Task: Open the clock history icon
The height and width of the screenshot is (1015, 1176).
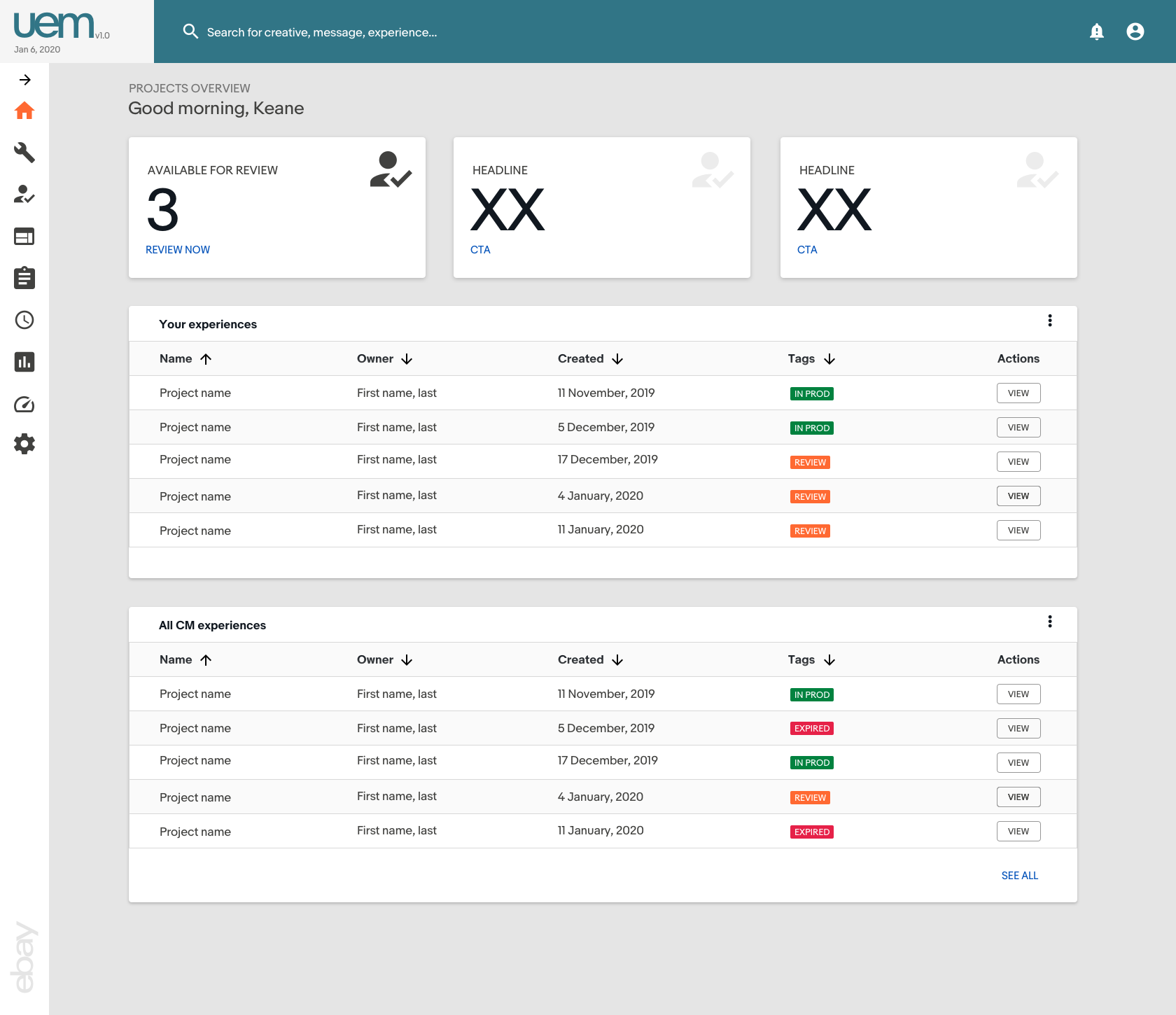Action: click(24, 320)
